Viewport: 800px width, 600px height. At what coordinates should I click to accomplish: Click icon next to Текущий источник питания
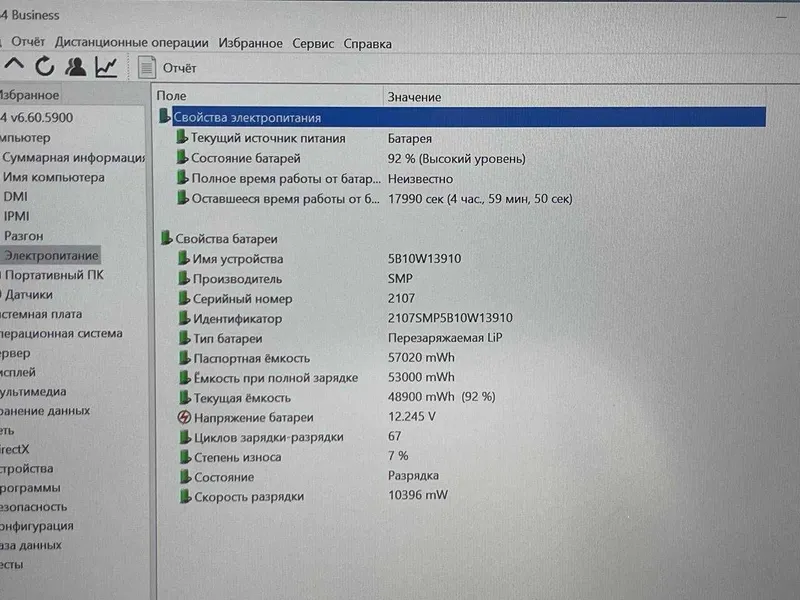coord(182,137)
